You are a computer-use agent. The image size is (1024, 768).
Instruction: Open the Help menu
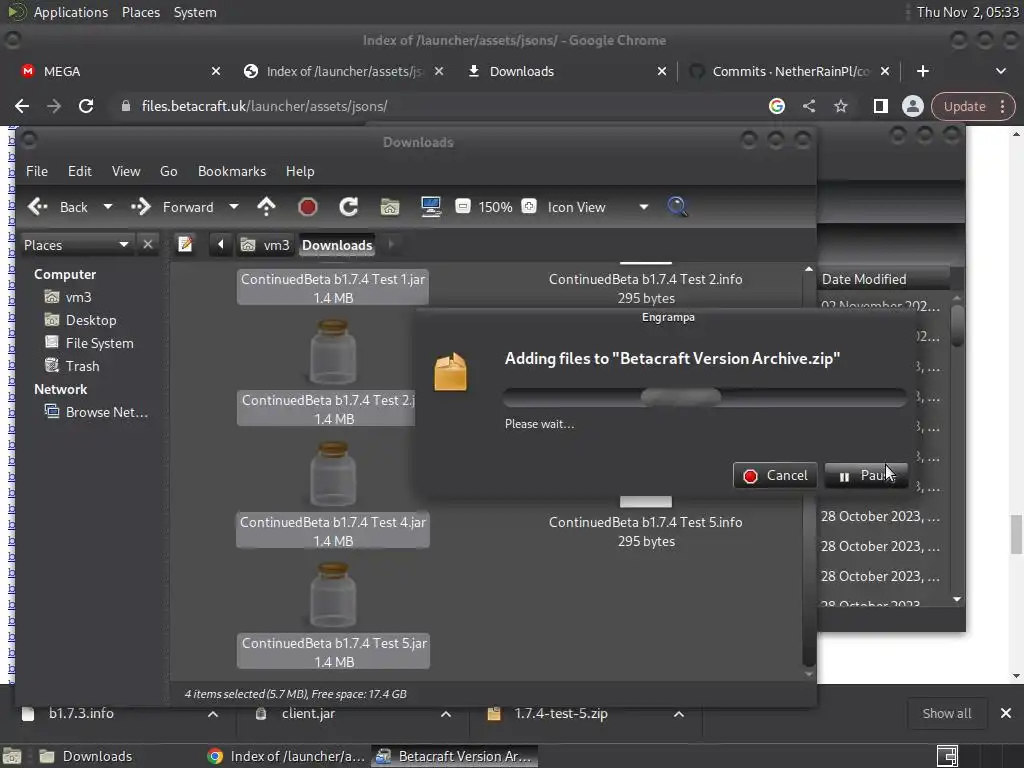click(x=300, y=171)
